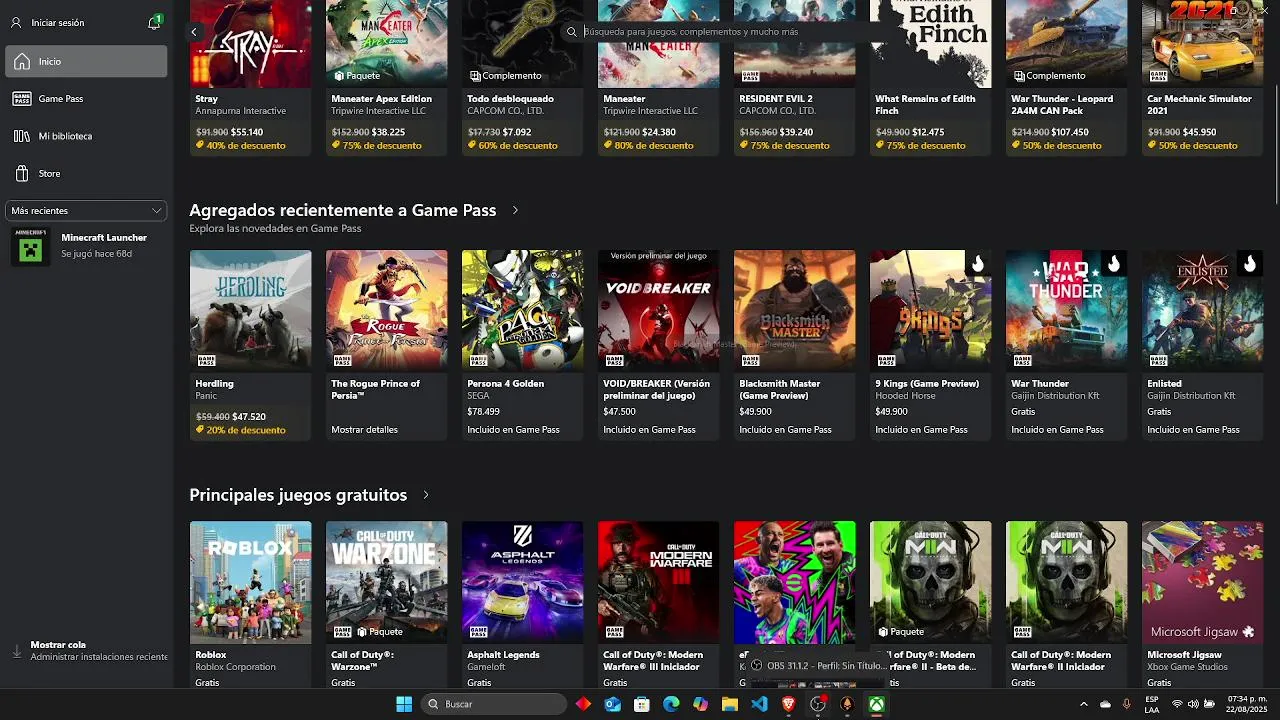Viewport: 1280px width, 720px height.
Task: Open the Roblox free game cover
Action: (251, 582)
